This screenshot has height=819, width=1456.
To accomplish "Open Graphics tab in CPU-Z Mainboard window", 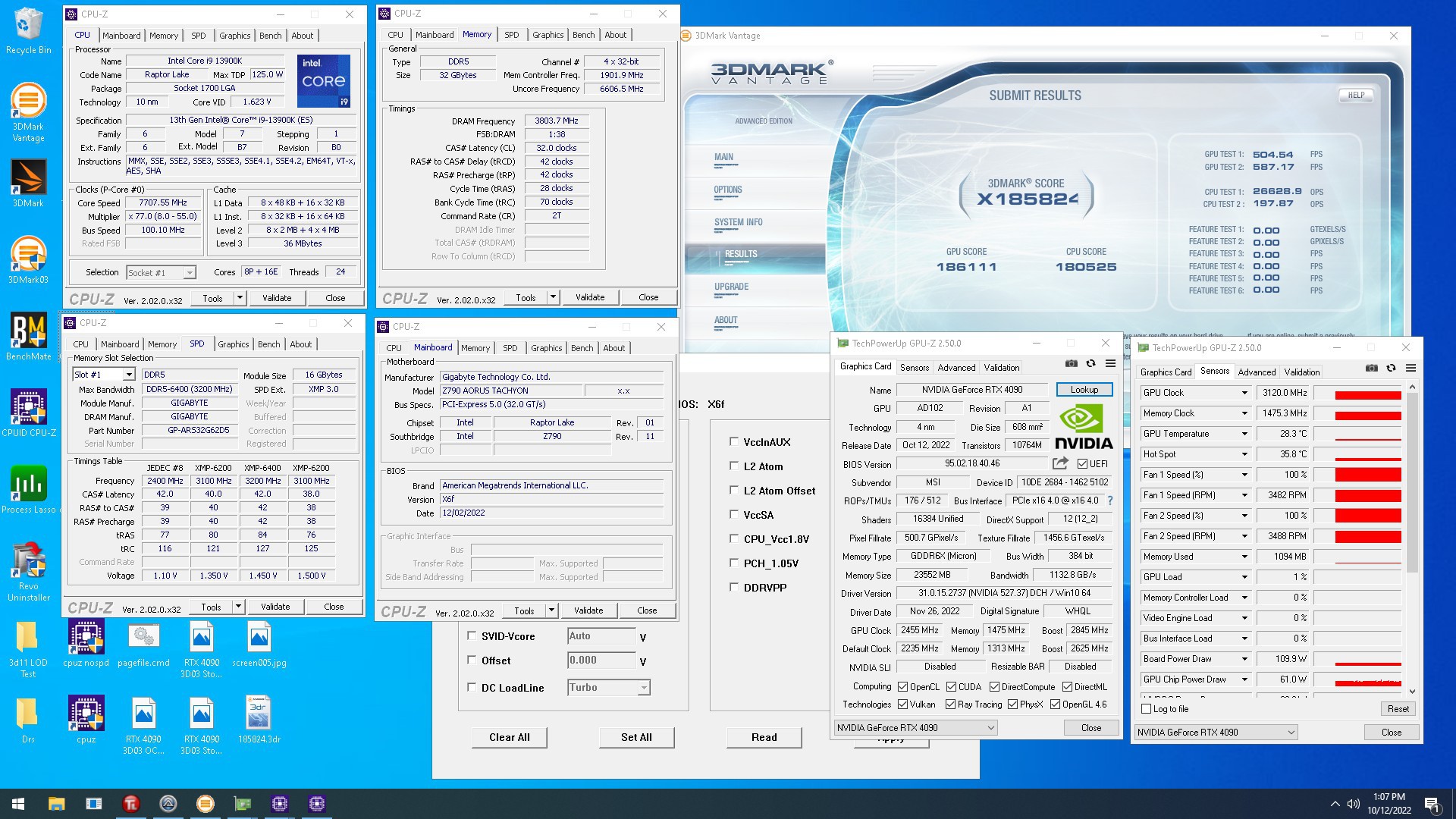I will point(547,348).
